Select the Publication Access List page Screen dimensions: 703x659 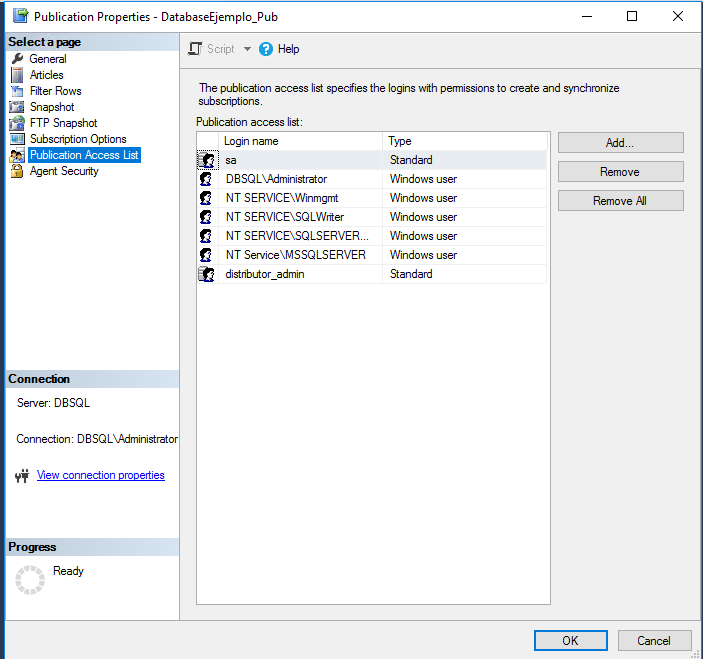(84, 155)
